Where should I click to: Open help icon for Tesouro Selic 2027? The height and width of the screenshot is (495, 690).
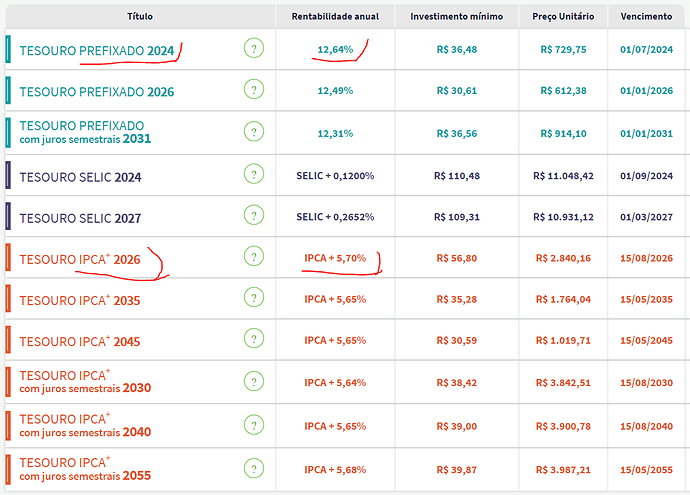coord(254,215)
